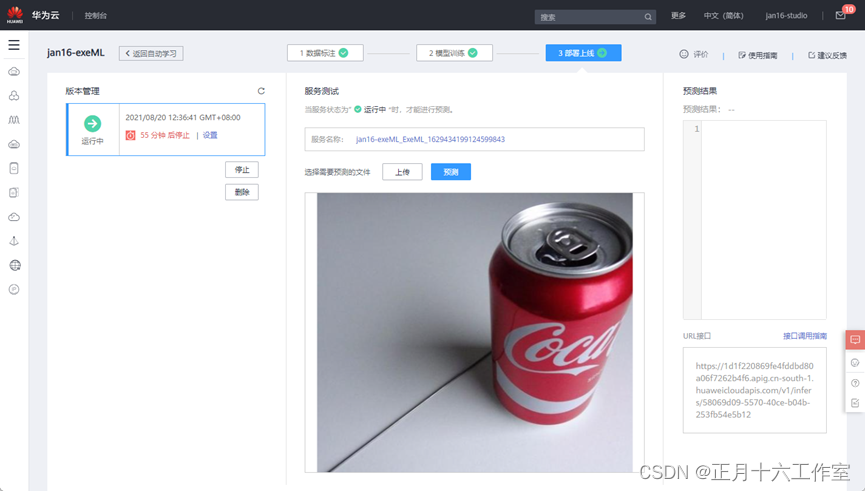Viewport: 865px width, 491px height.
Task: Click the copy-style sidebar icon
Action: 14,193
